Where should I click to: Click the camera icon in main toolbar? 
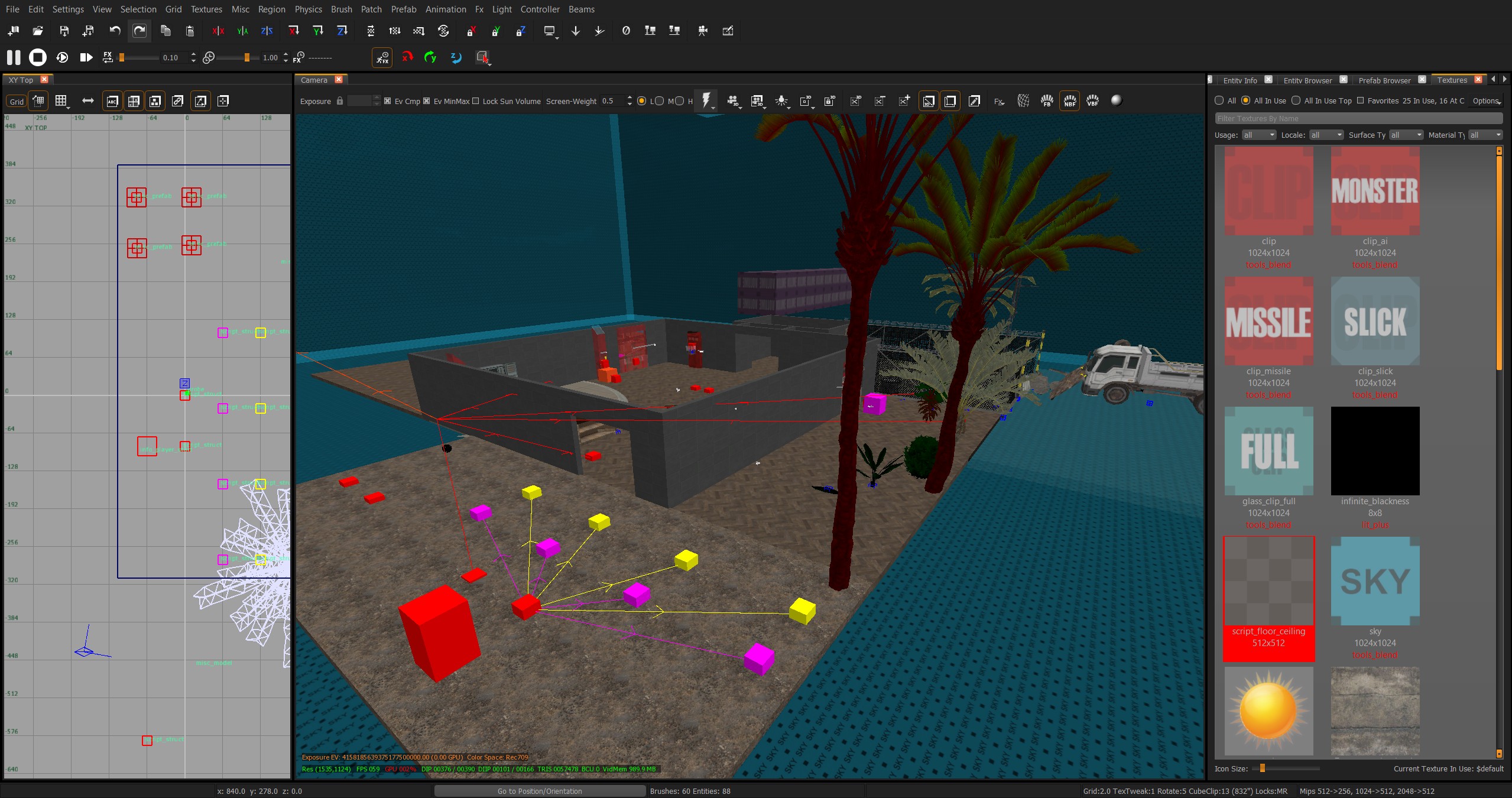pyautogui.click(x=703, y=31)
